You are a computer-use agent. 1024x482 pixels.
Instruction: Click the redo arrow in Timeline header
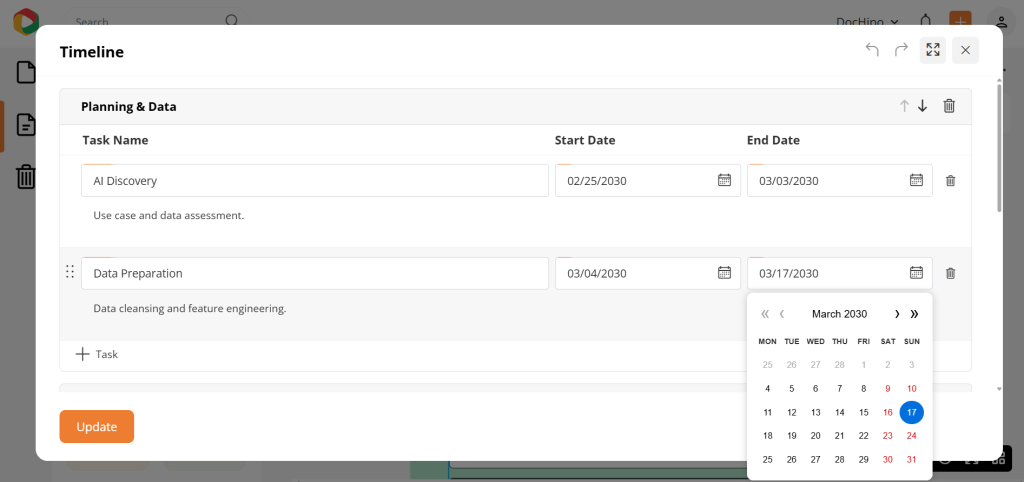901,50
